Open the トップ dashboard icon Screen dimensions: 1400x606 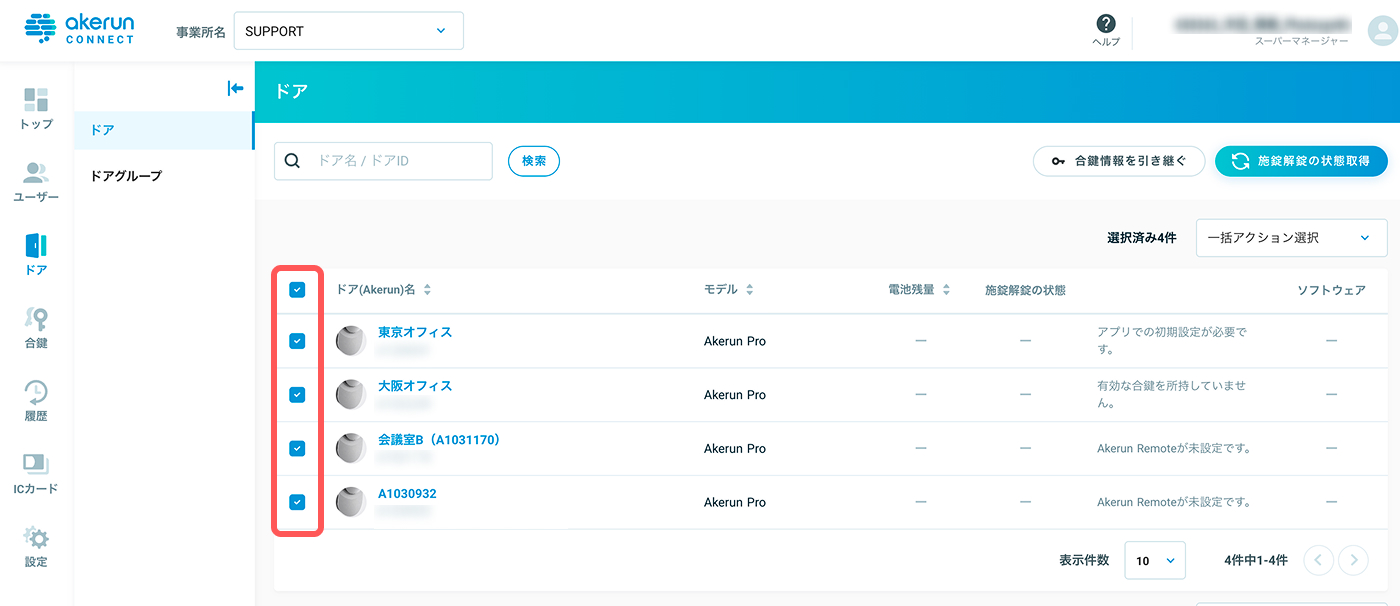36,100
